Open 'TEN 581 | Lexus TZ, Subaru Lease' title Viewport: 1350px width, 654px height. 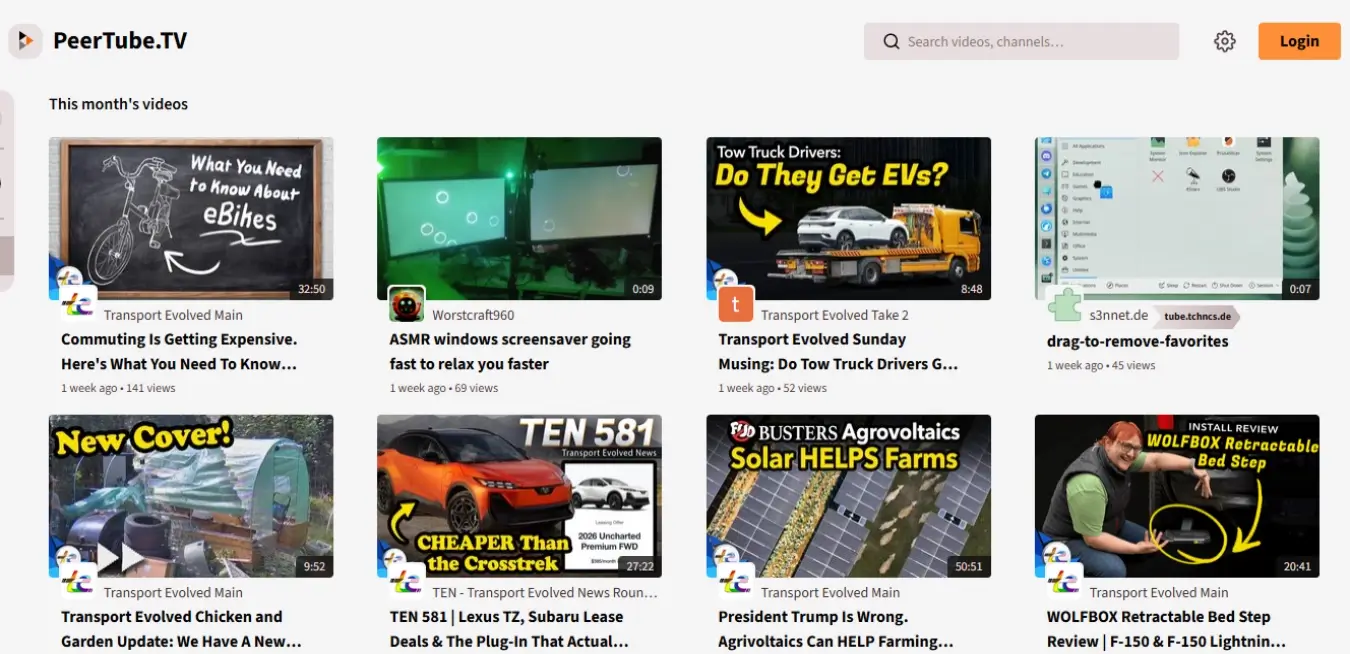pyautogui.click(x=509, y=629)
